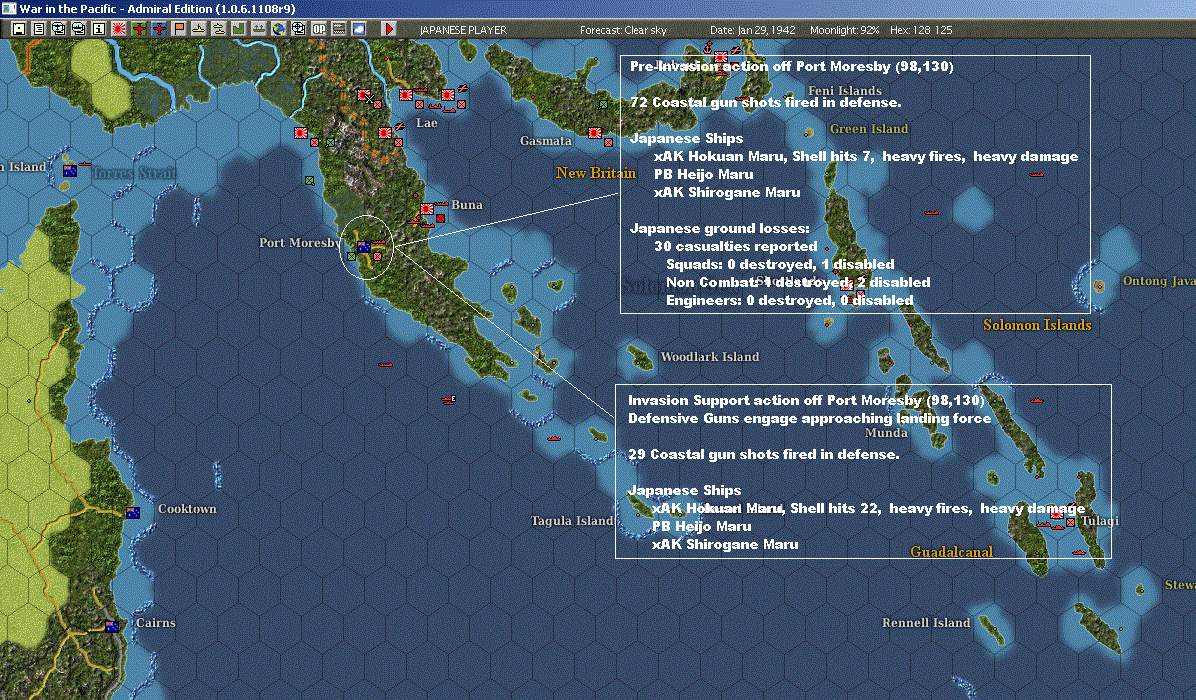Click the Guadalcanal label
This screenshot has height=700, width=1196.
point(951,551)
